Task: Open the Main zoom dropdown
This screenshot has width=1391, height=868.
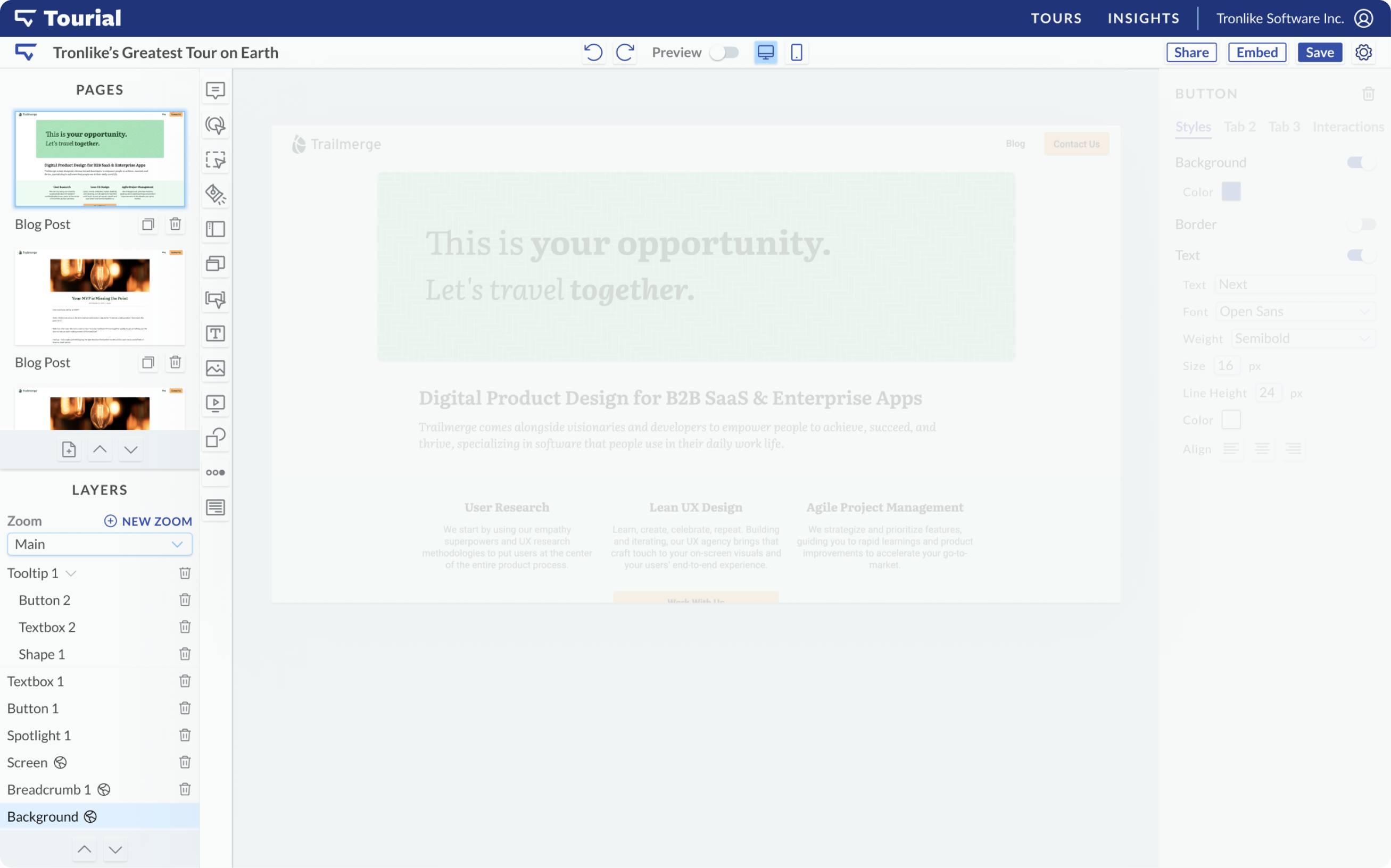Action: pos(100,544)
